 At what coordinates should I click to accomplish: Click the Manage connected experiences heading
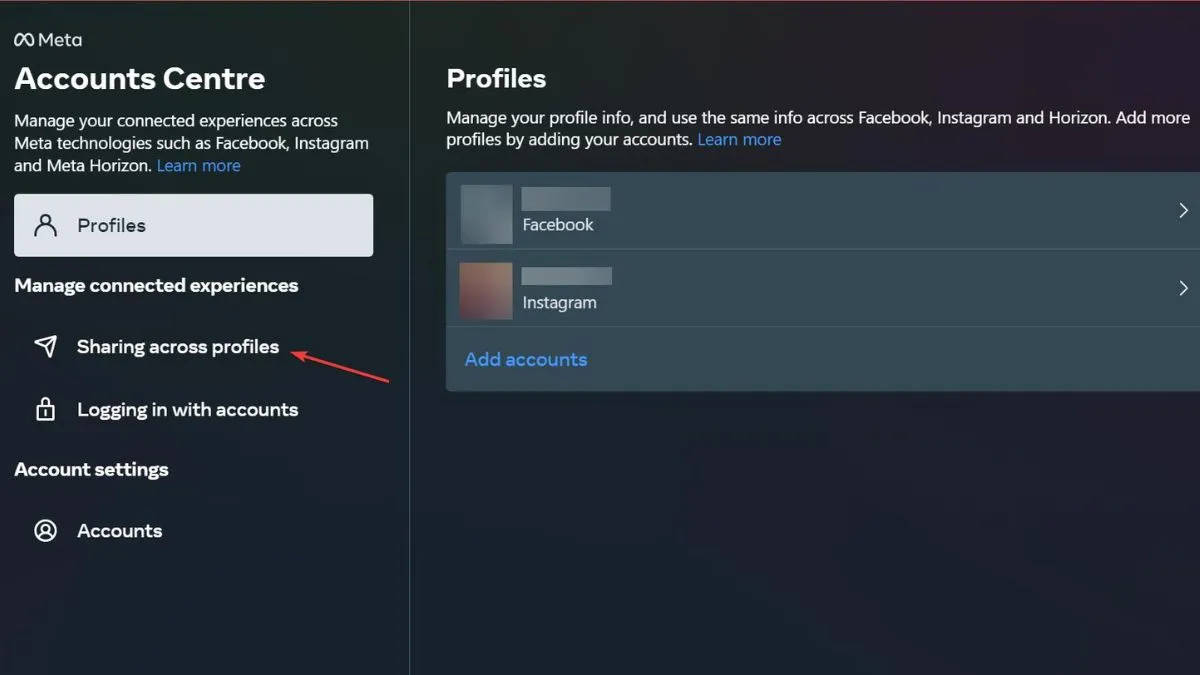point(156,286)
